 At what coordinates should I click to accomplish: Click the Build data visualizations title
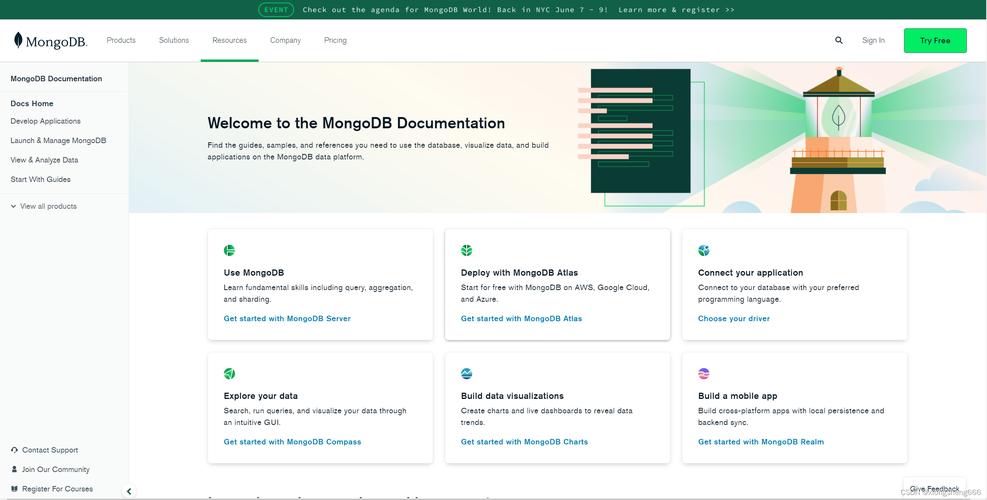tap(512, 396)
